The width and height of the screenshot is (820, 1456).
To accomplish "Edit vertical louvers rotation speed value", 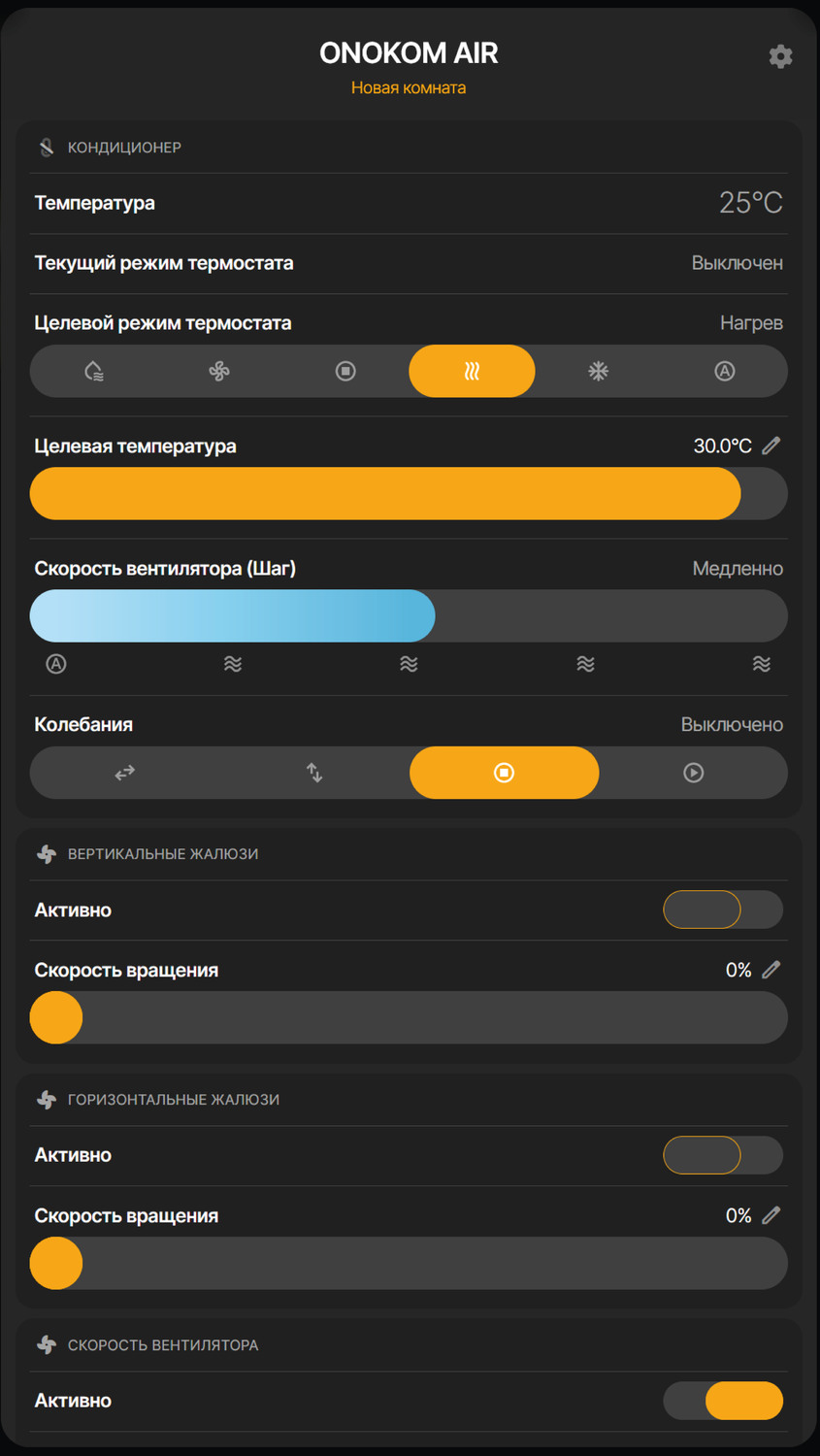I will point(771,970).
